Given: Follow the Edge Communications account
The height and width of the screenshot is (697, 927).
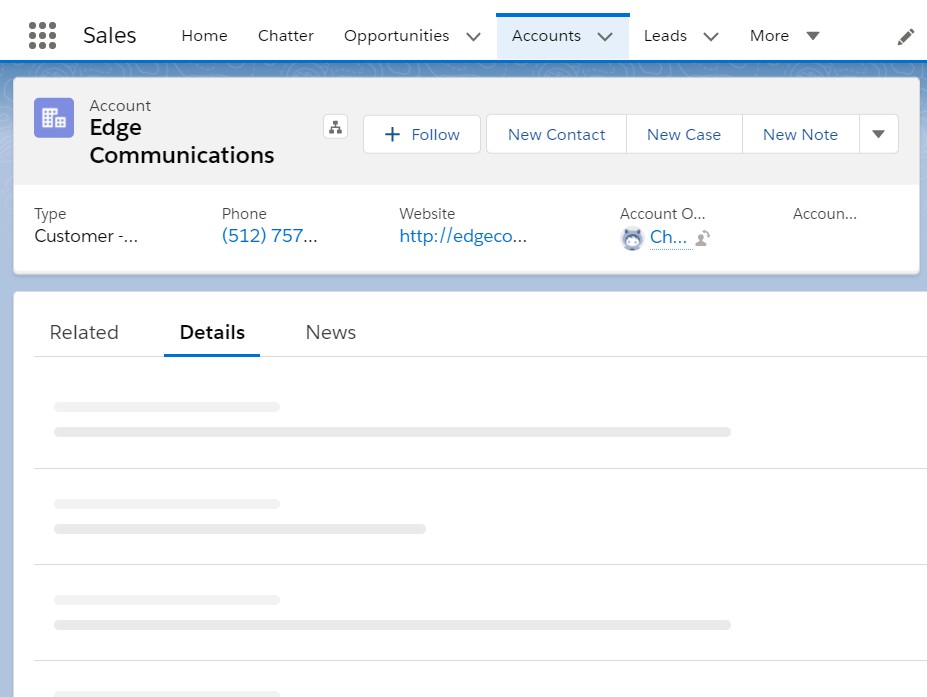Looking at the screenshot, I should click(421, 135).
